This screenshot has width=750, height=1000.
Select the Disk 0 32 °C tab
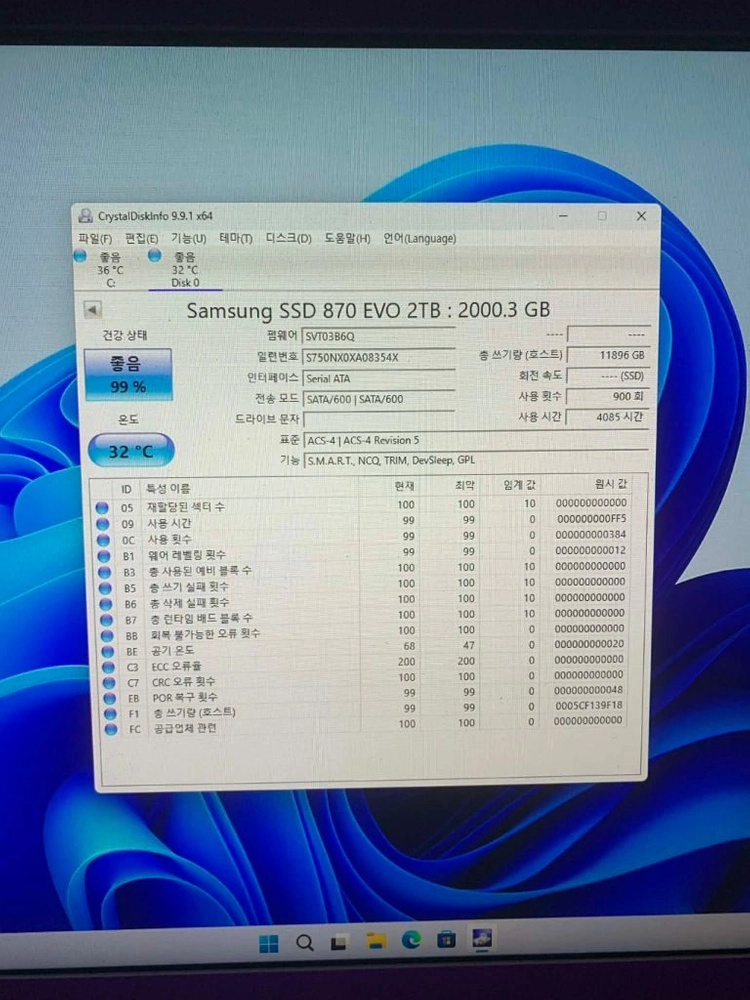pos(184,270)
